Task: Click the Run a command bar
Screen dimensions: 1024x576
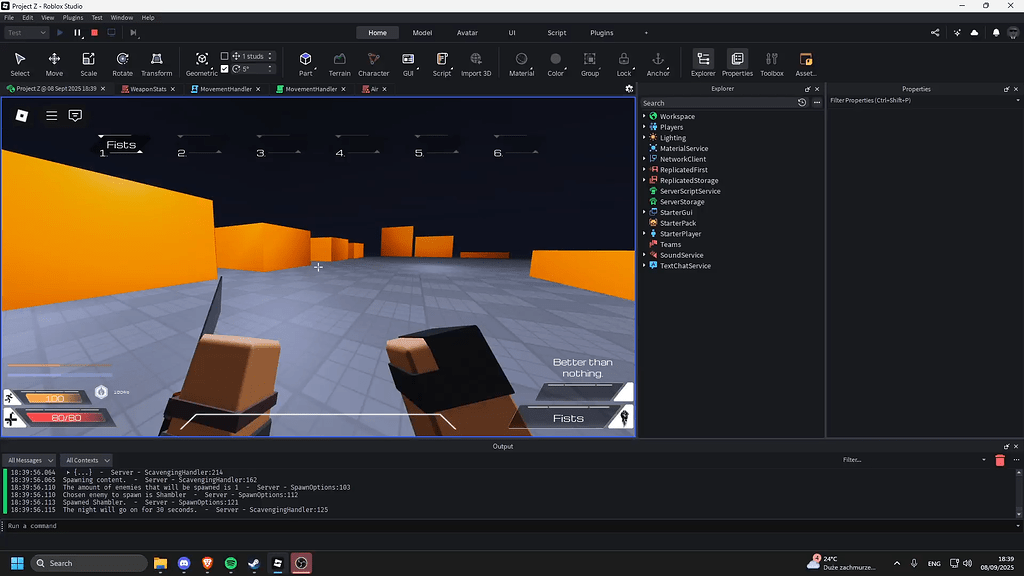Action: coord(100,524)
